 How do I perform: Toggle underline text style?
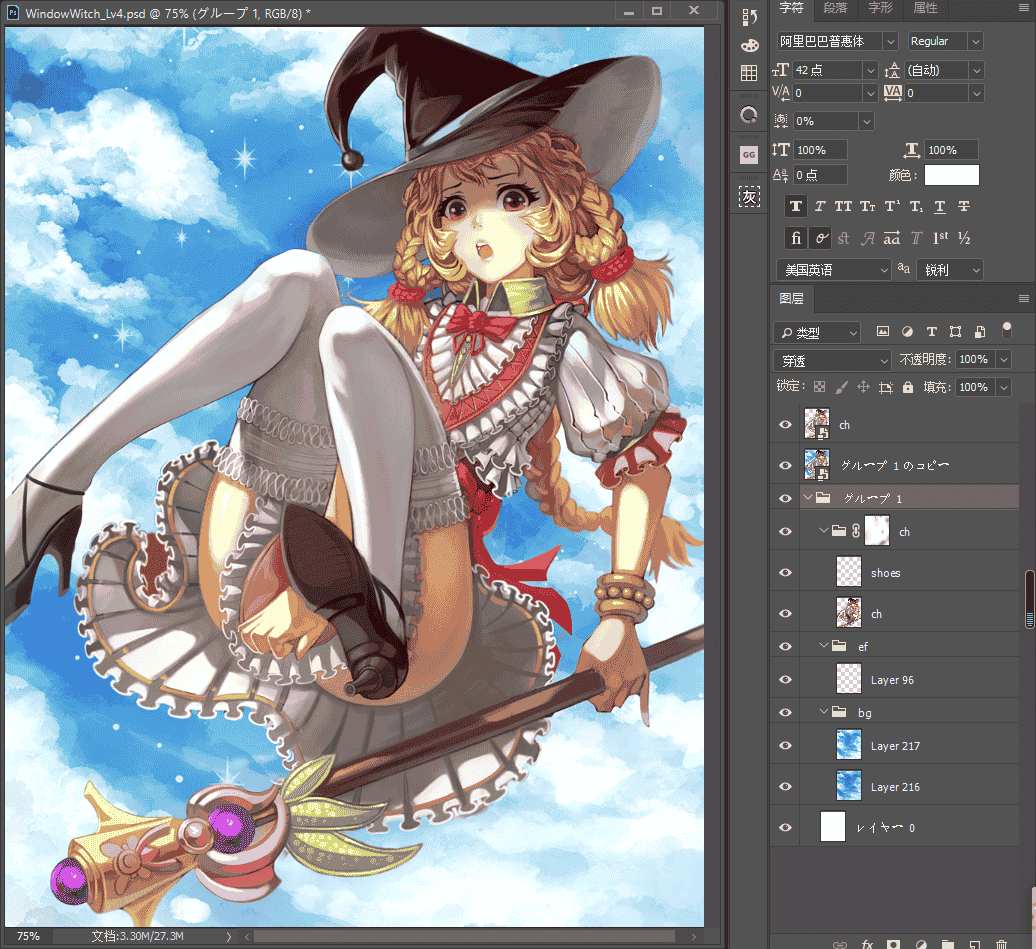coord(940,206)
